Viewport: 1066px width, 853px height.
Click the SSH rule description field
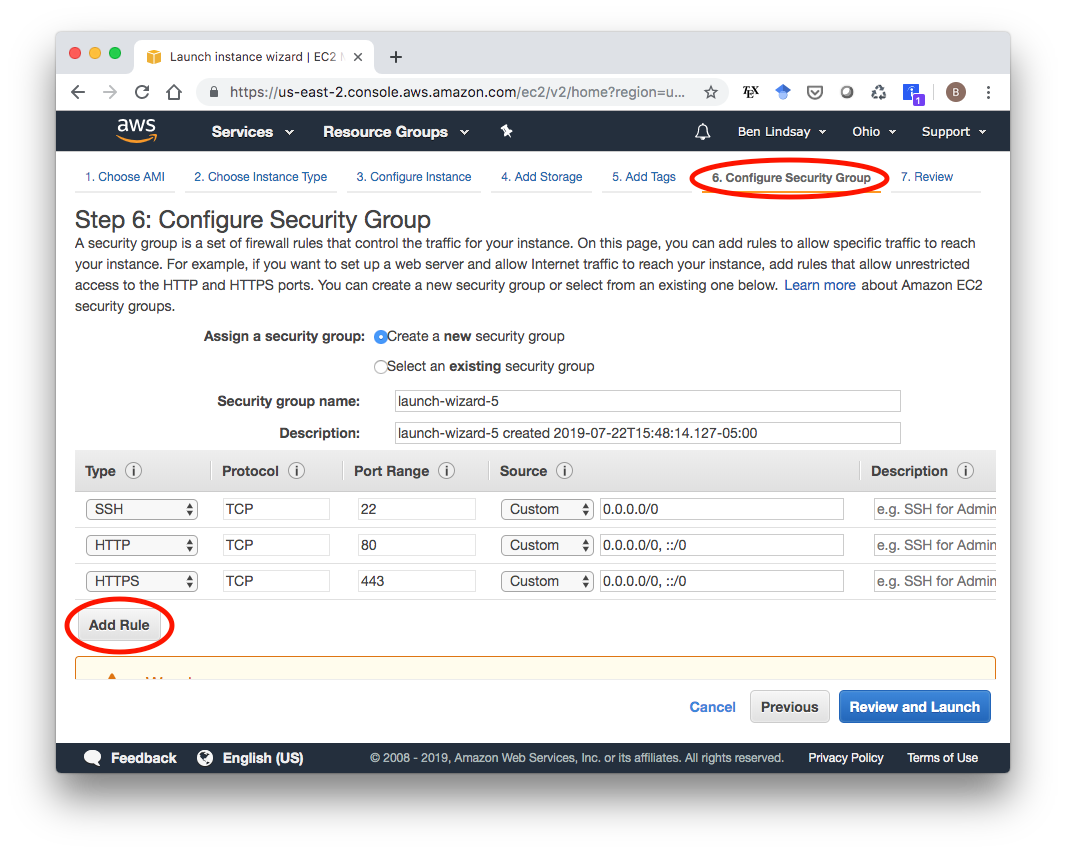pos(935,509)
